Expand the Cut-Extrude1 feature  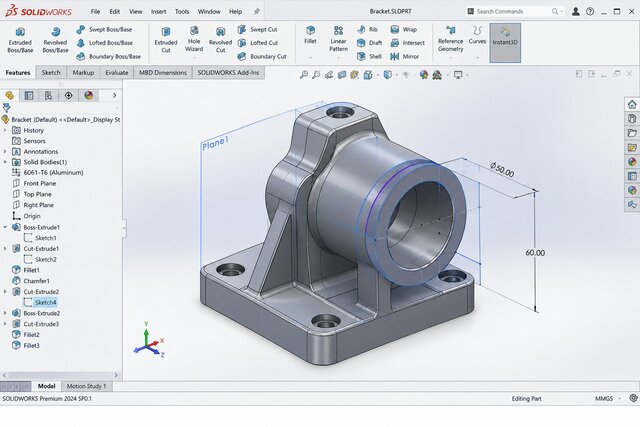(x=5, y=248)
